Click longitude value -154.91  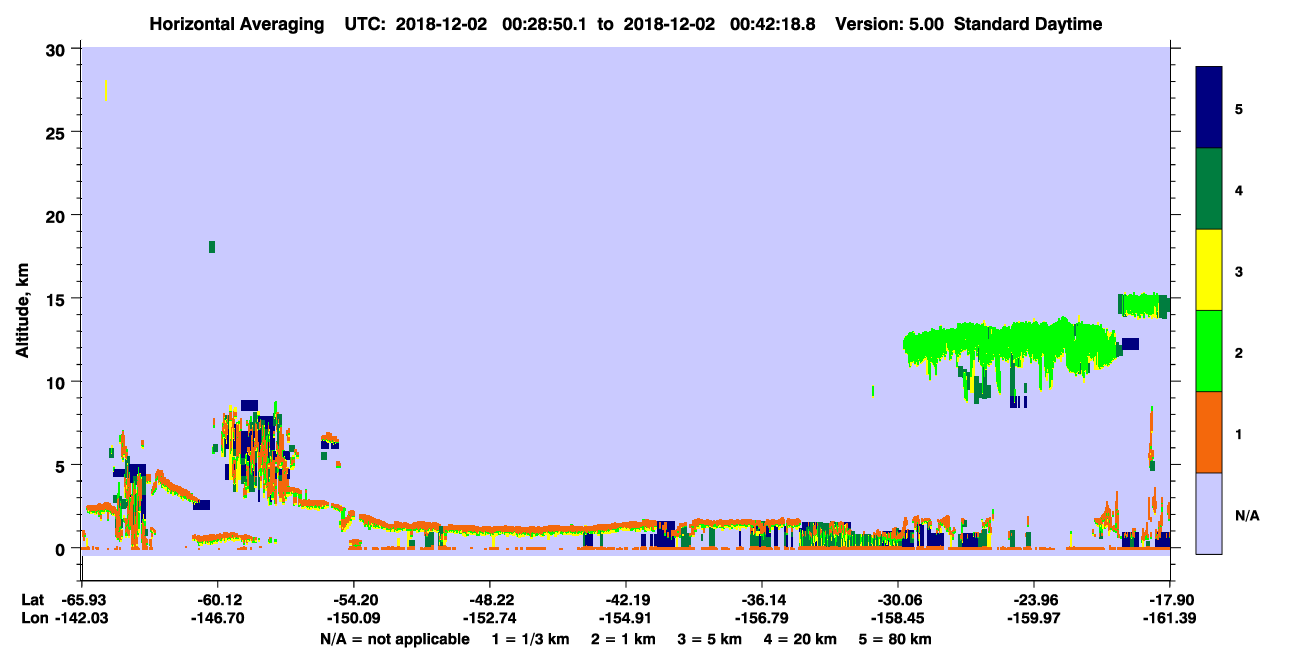626,619
